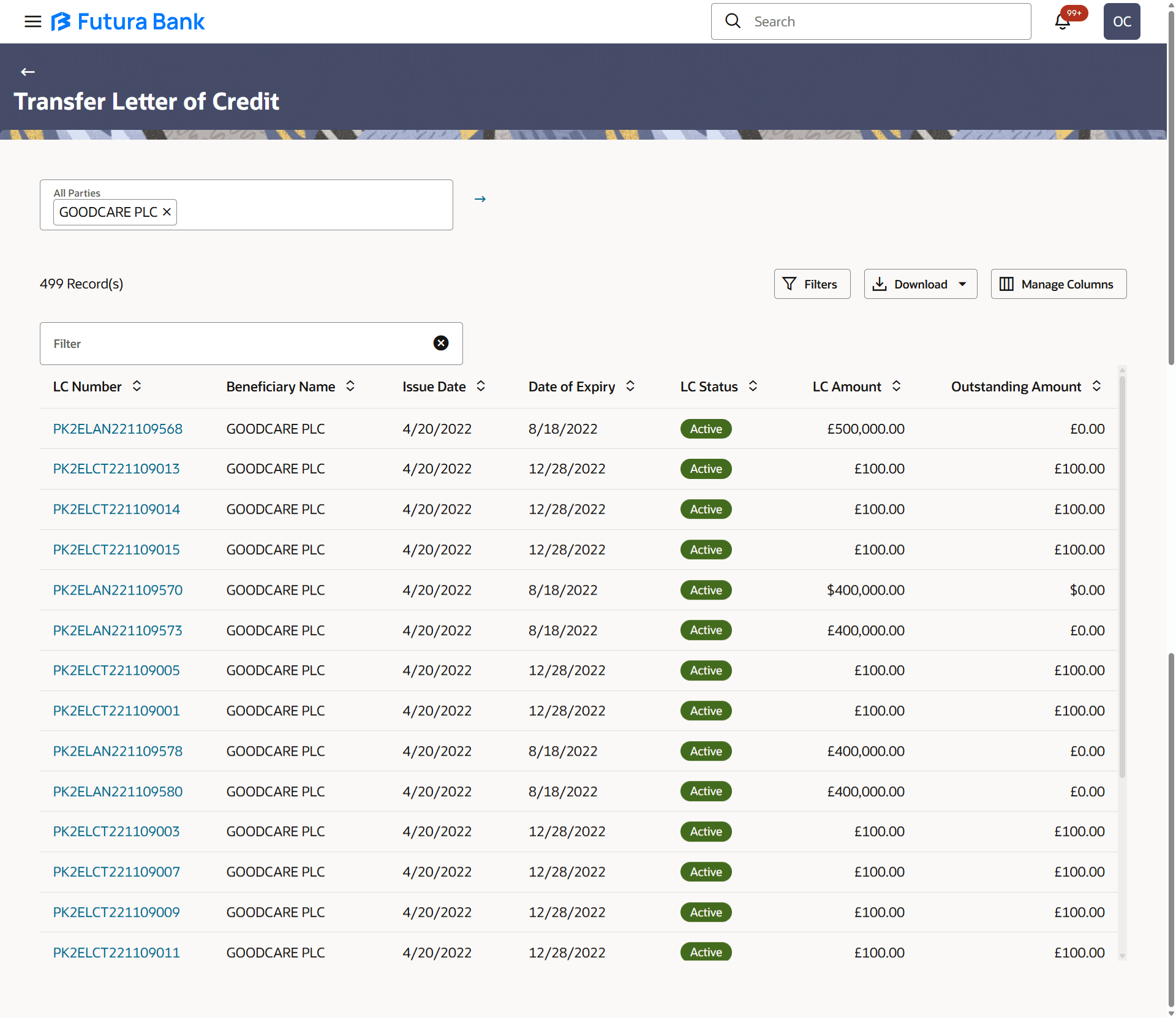Remove the GOODCARE PLC party chip
The image size is (1176, 1018).
tap(167, 212)
